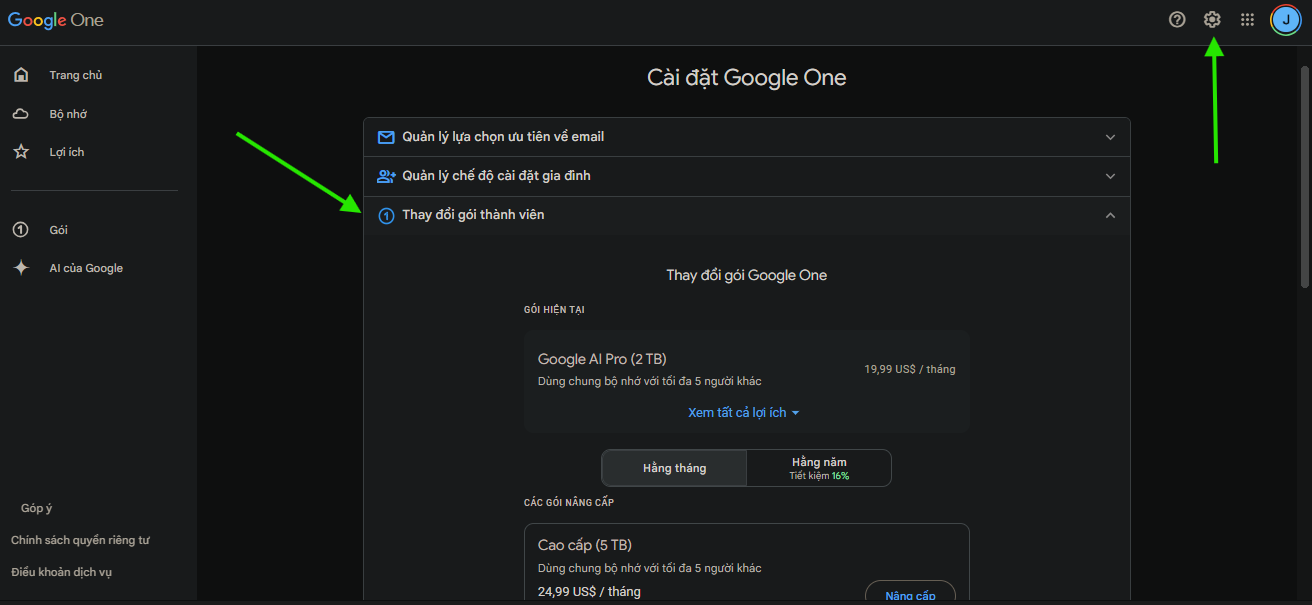Open the settings gear icon
This screenshot has width=1312, height=605.
[x=1212, y=19]
